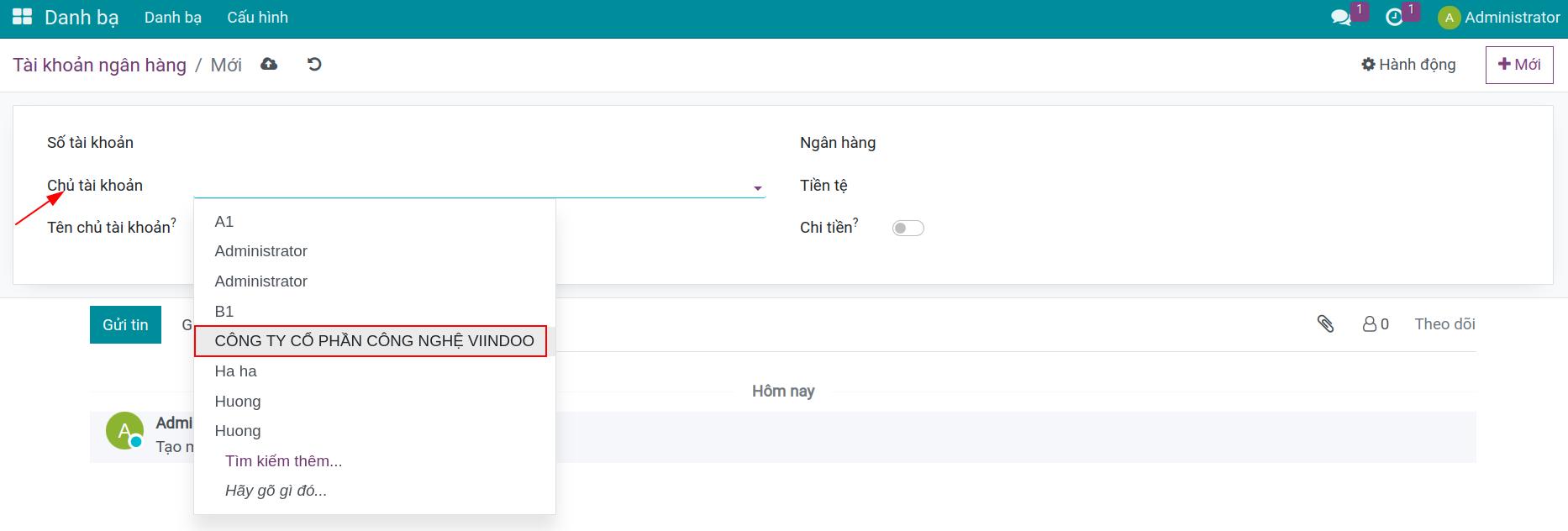Open the Administrator user menu
The image size is (1568, 531).
point(1499,18)
